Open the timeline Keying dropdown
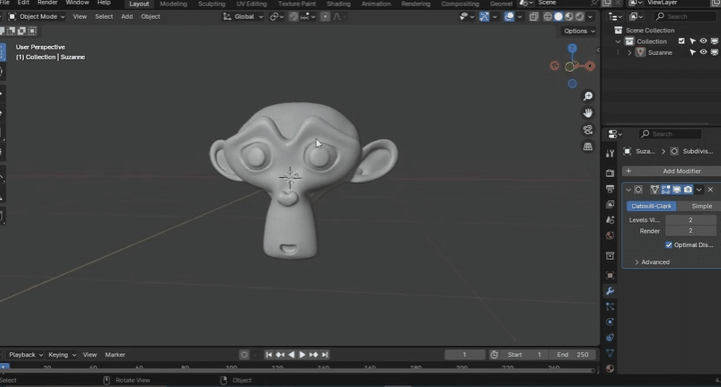 coord(62,354)
